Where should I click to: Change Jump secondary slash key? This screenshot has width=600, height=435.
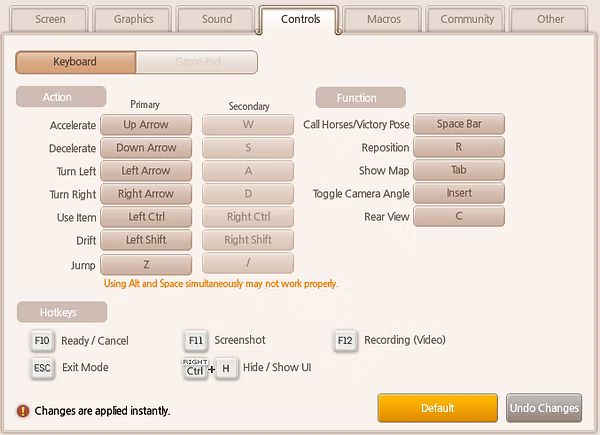(248, 263)
